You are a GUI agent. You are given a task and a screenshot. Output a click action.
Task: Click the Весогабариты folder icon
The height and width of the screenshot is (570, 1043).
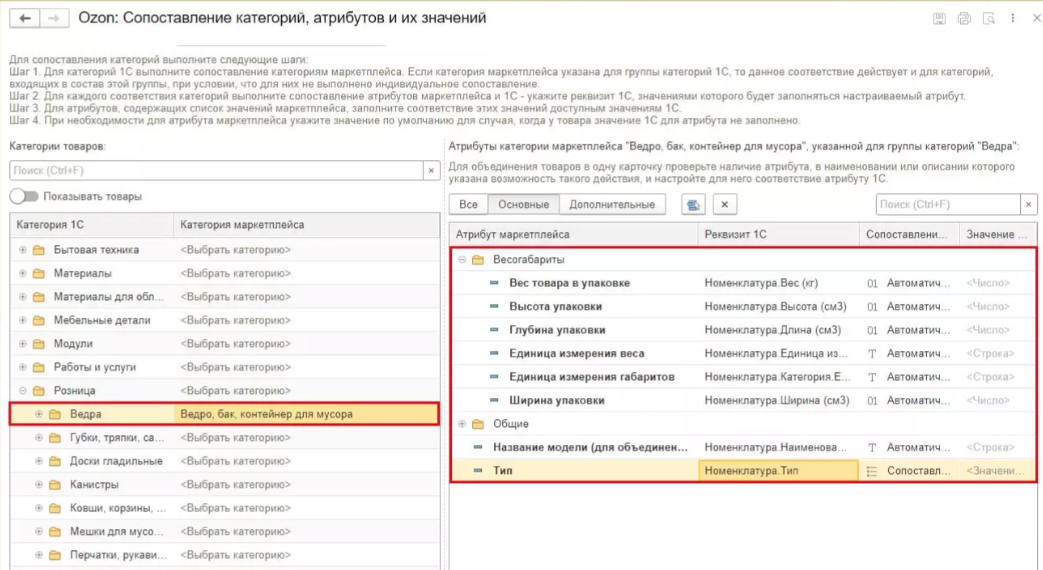[478, 259]
